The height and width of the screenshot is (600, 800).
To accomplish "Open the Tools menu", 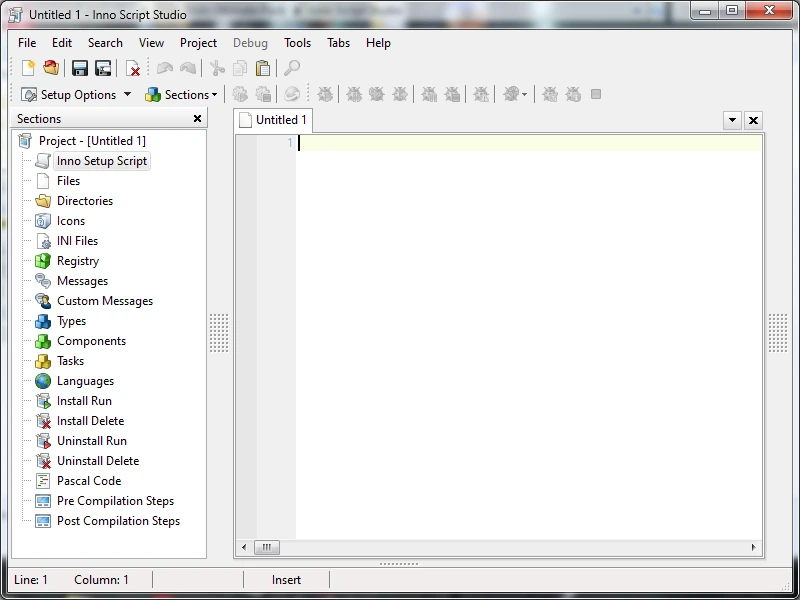I will (x=297, y=43).
